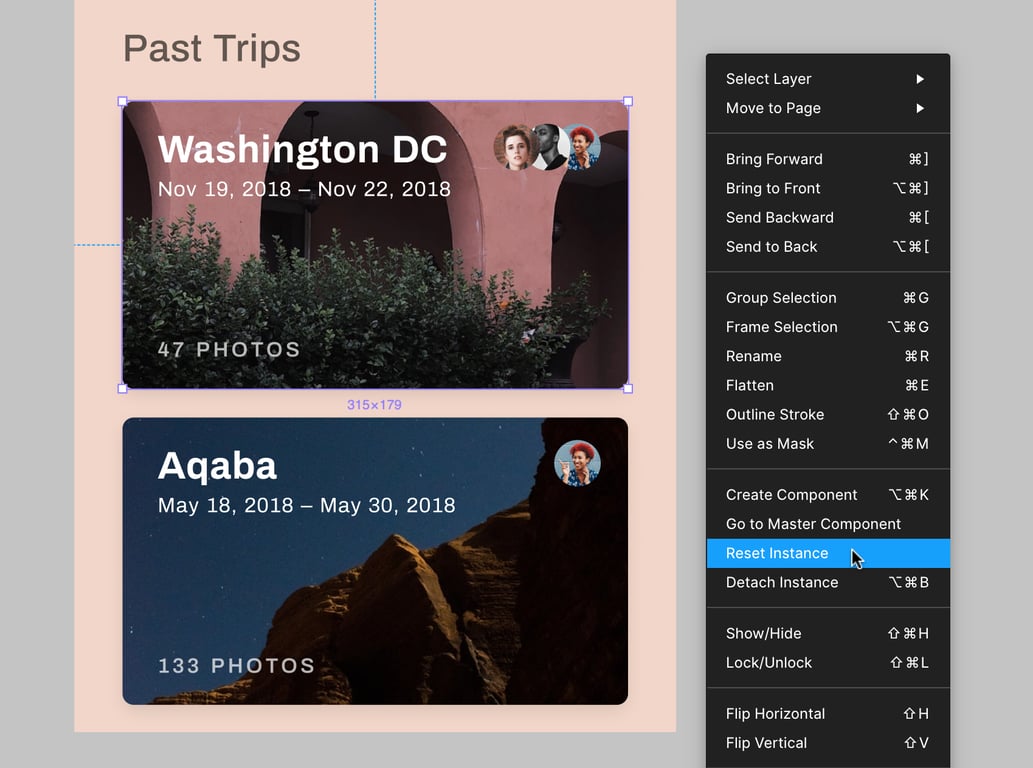Expand the Select Layer submenu arrow
This screenshot has height=768, width=1033.
point(920,79)
